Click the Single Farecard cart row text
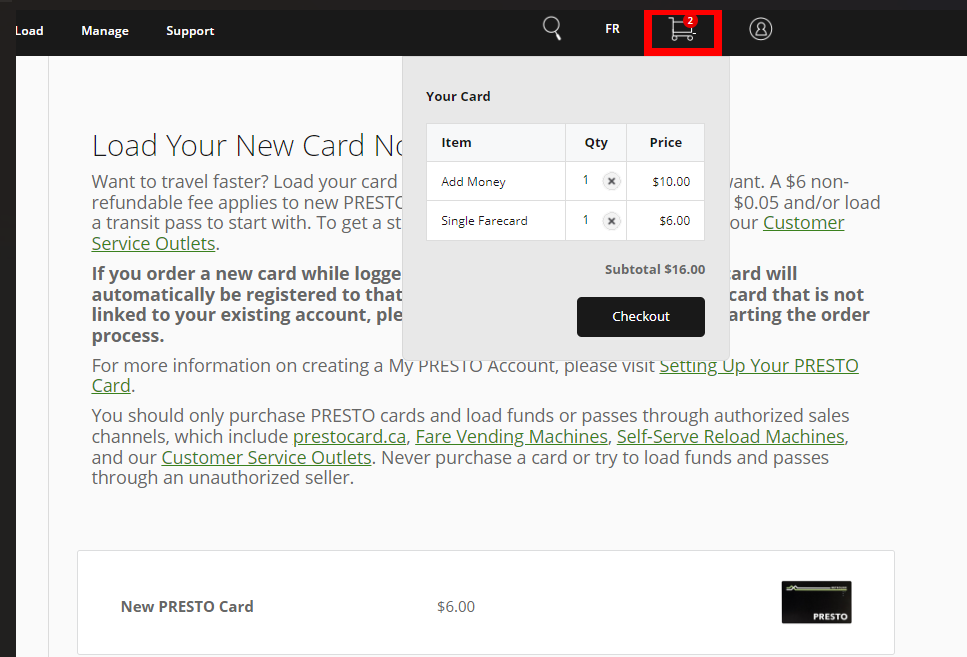Viewport: 967px width, 657px height. pos(484,221)
